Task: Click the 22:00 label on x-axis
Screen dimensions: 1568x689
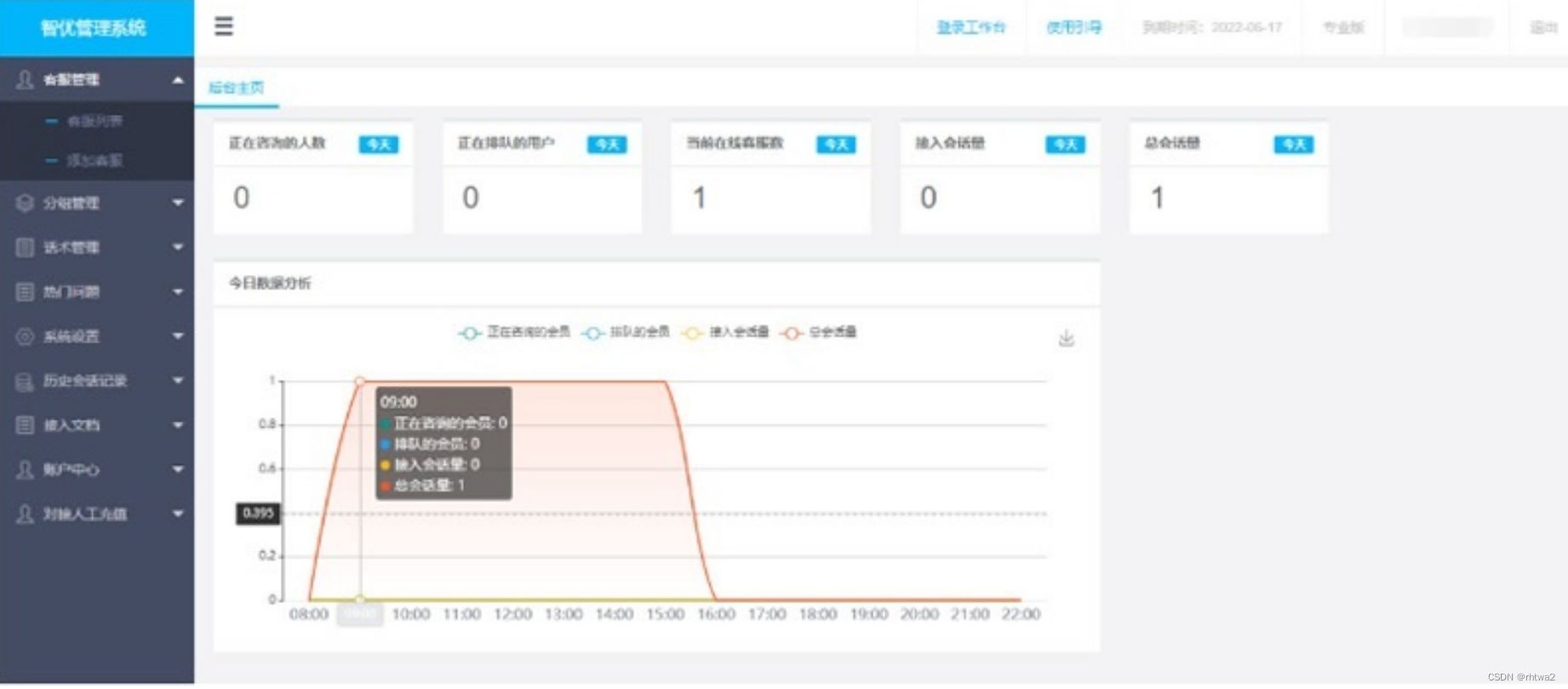Action: pyautogui.click(x=1021, y=614)
